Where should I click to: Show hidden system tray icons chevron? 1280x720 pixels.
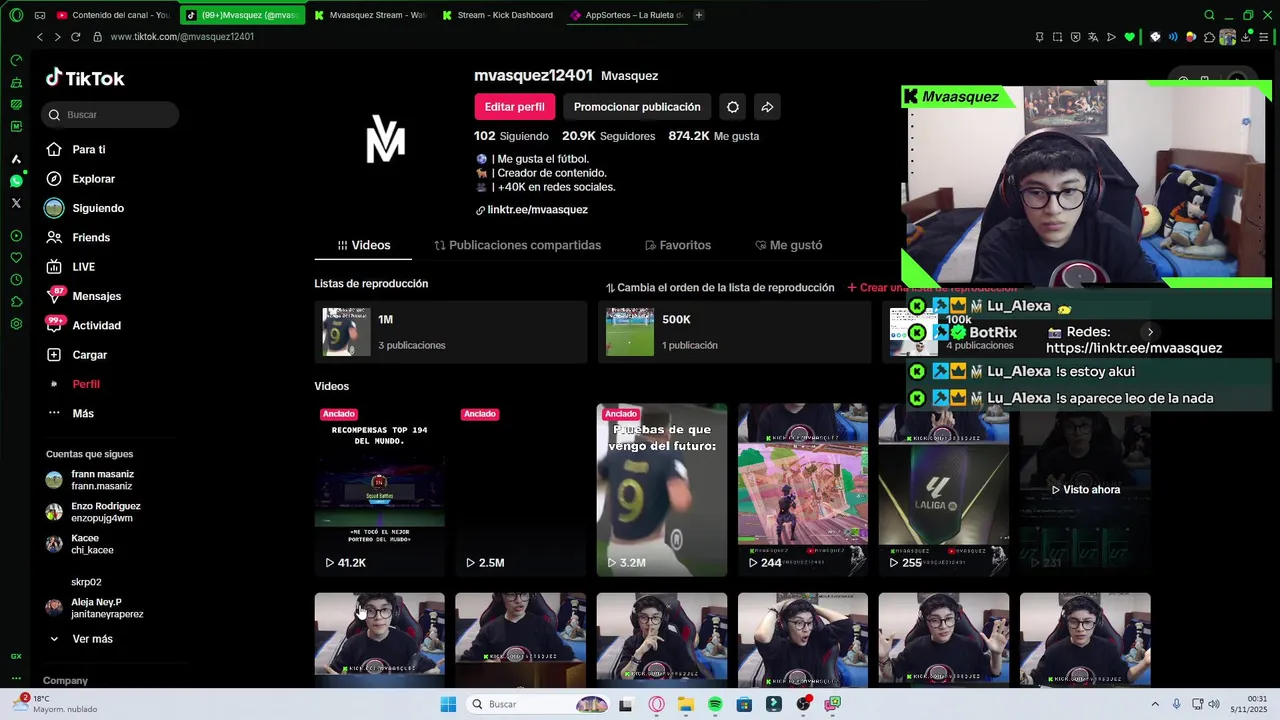point(1155,704)
